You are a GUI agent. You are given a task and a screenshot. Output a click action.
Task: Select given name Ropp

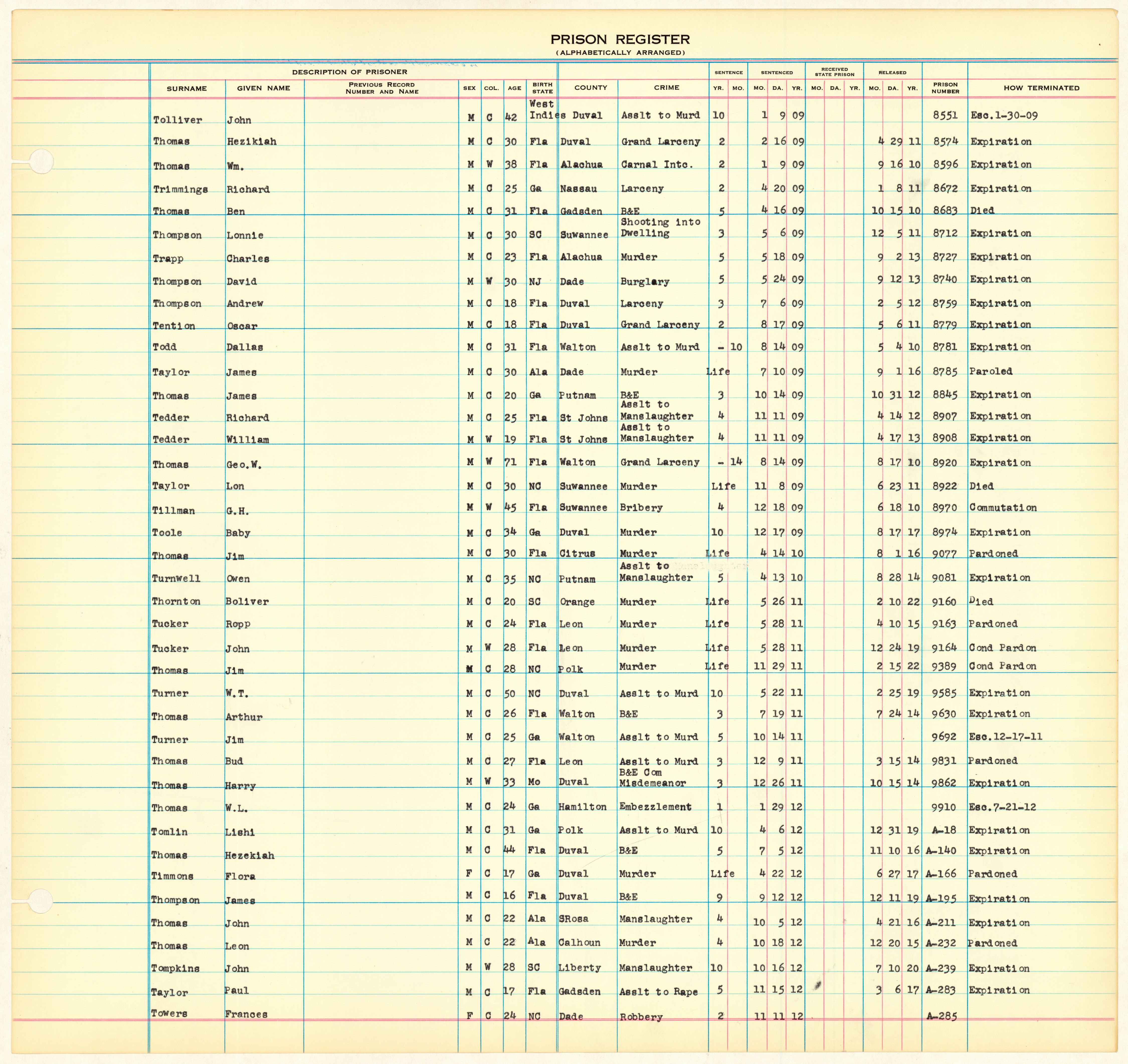pyautogui.click(x=238, y=624)
